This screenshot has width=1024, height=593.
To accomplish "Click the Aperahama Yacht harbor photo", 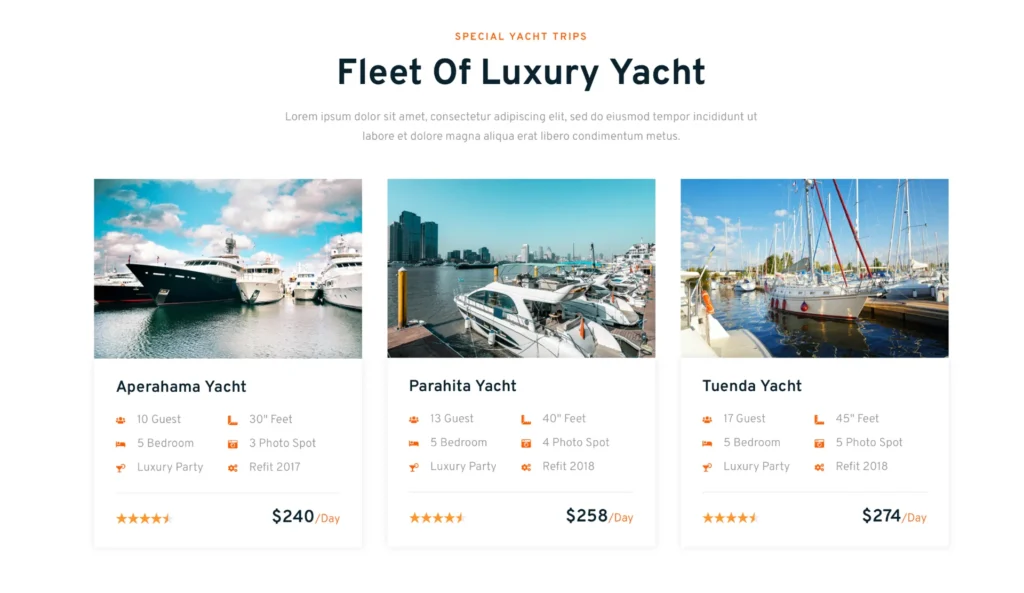I will (228, 268).
